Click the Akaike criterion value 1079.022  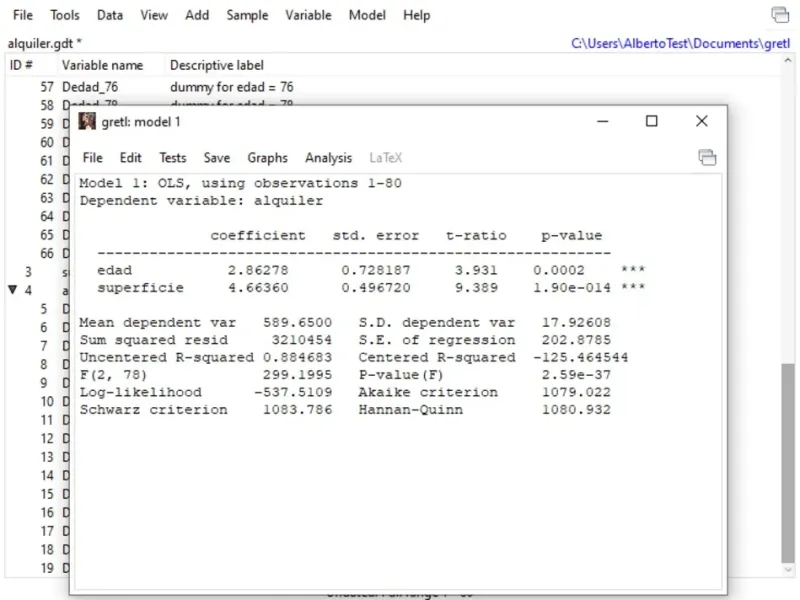(576, 392)
